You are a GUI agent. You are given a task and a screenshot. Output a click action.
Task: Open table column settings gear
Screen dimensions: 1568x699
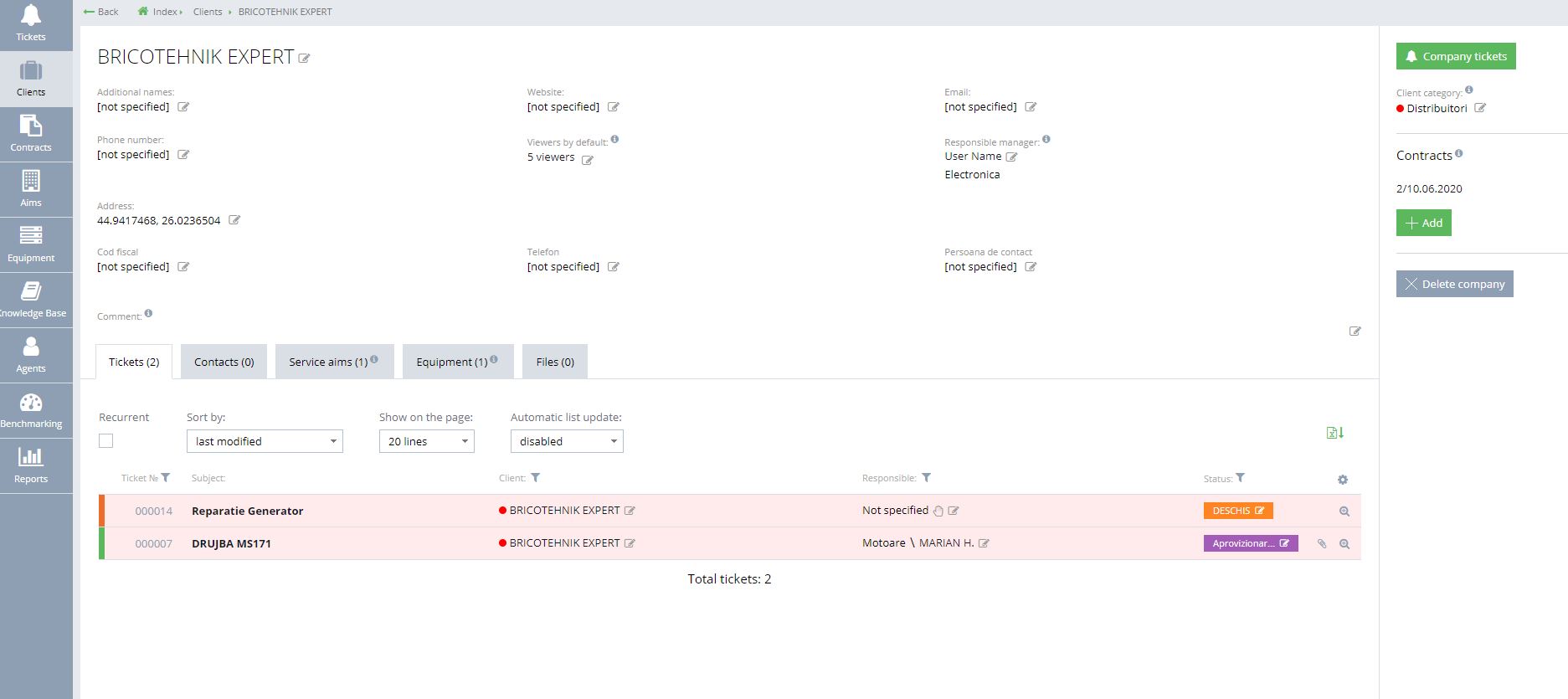(x=1343, y=480)
